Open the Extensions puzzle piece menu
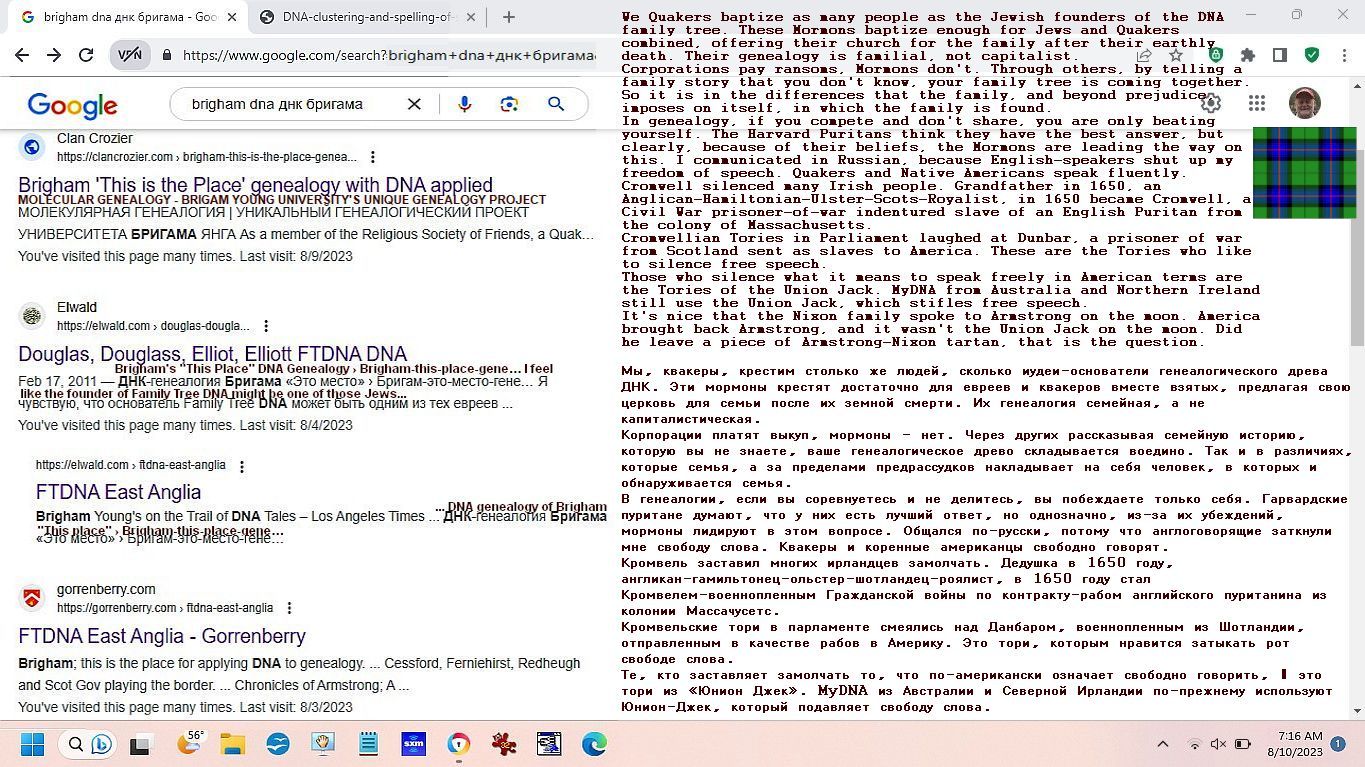1365x767 pixels. [1247, 56]
